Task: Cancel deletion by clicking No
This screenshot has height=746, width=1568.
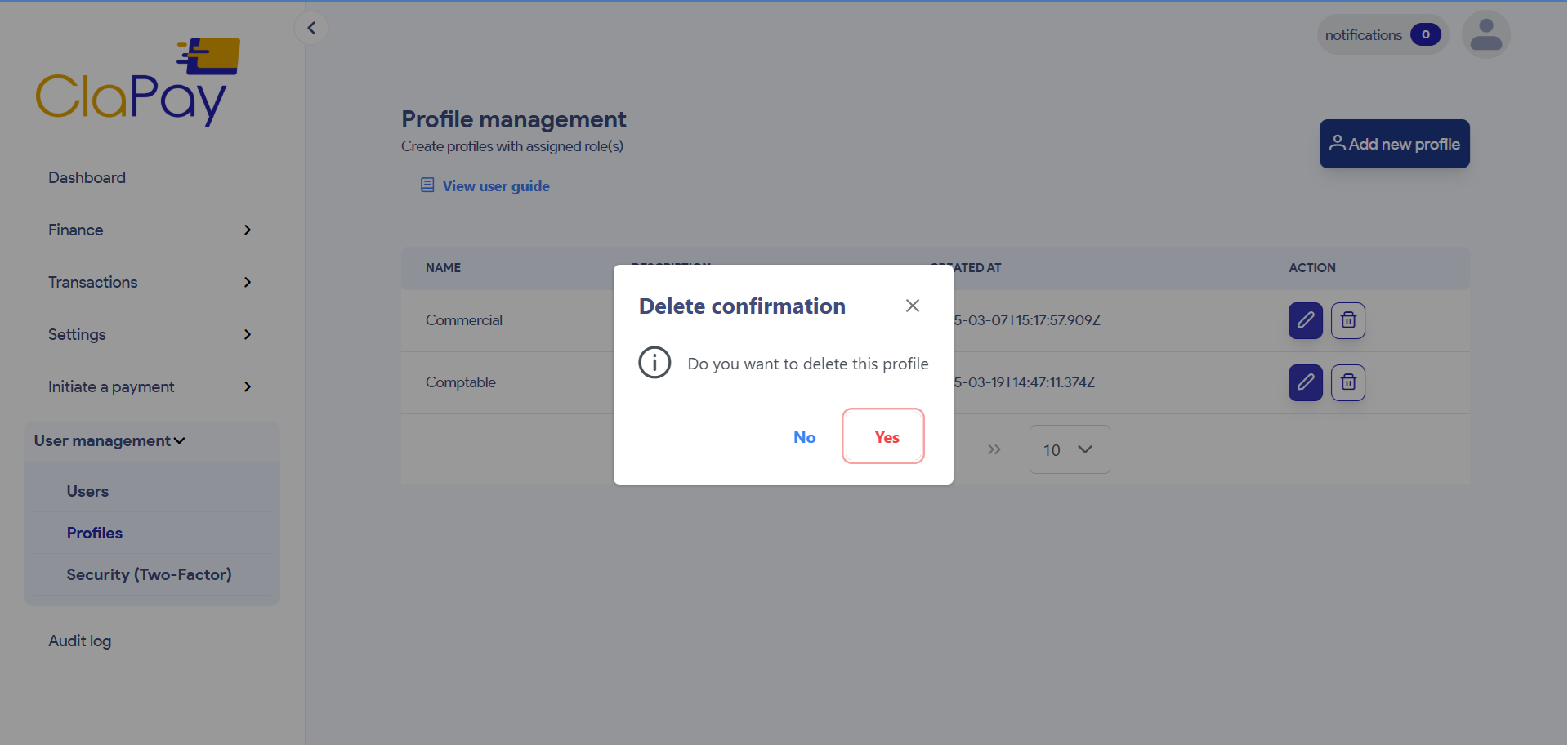Action: tap(804, 437)
